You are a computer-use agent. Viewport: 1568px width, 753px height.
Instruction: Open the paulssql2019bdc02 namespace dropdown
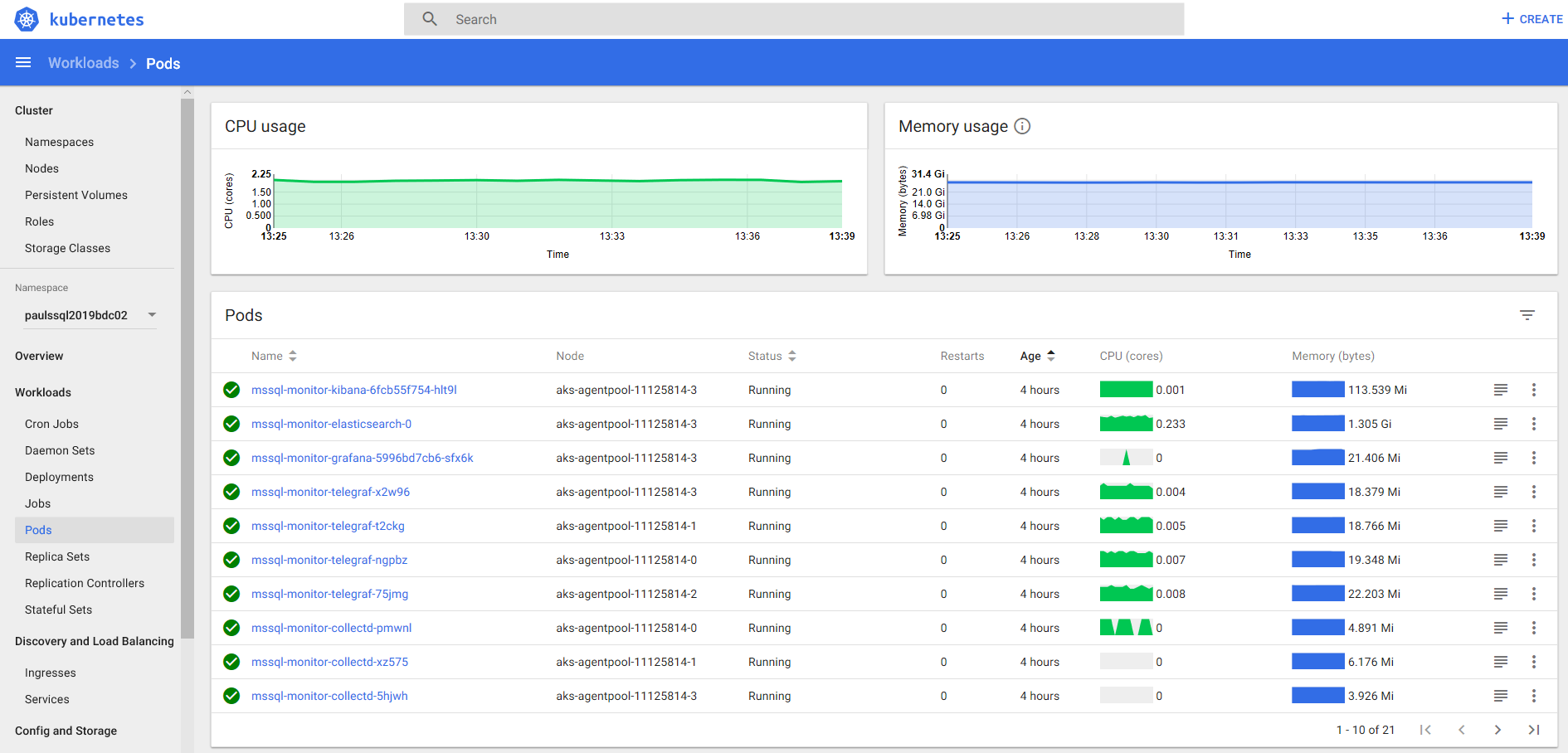pyautogui.click(x=90, y=315)
